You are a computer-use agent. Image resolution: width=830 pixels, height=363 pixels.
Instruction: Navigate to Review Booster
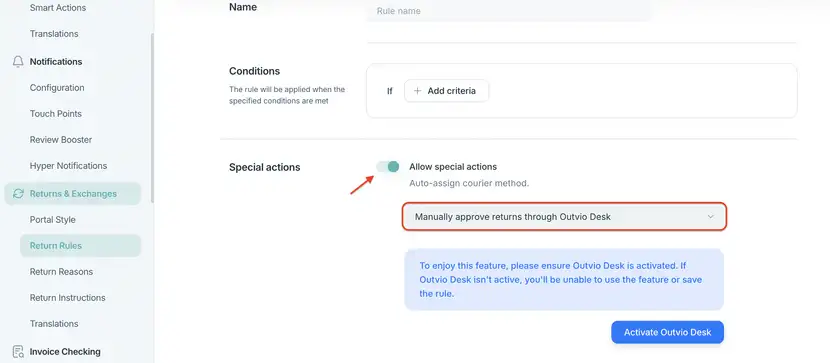click(x=61, y=140)
